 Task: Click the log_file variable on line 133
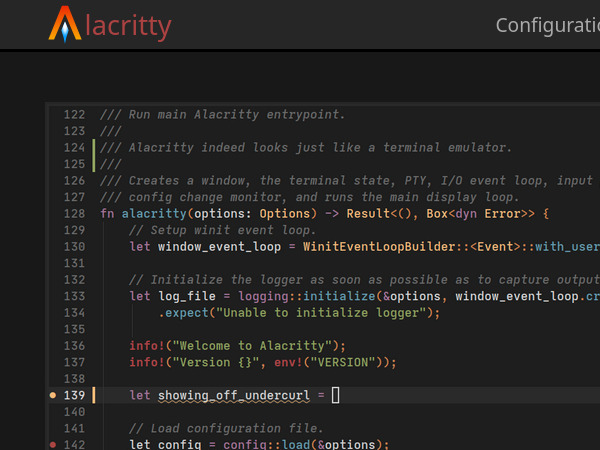pos(186,296)
